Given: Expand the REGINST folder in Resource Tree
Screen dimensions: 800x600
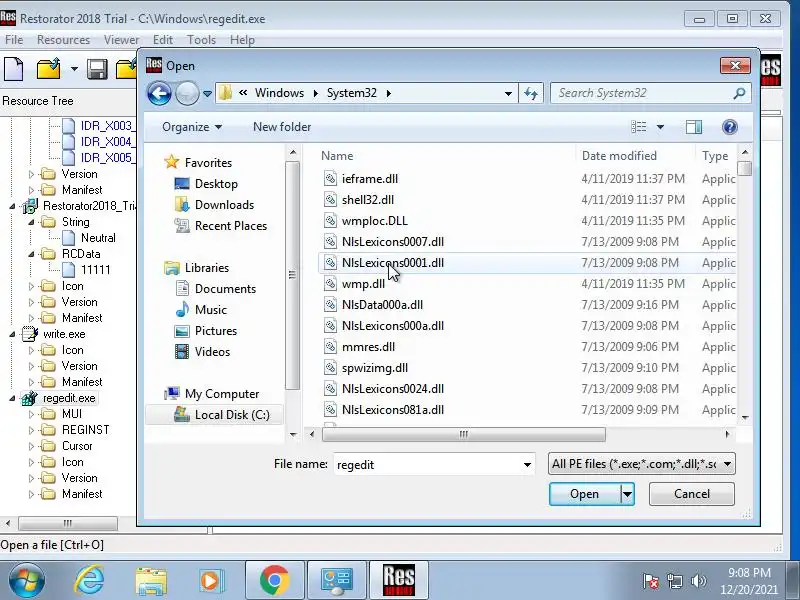Looking at the screenshot, I should click(31, 430).
